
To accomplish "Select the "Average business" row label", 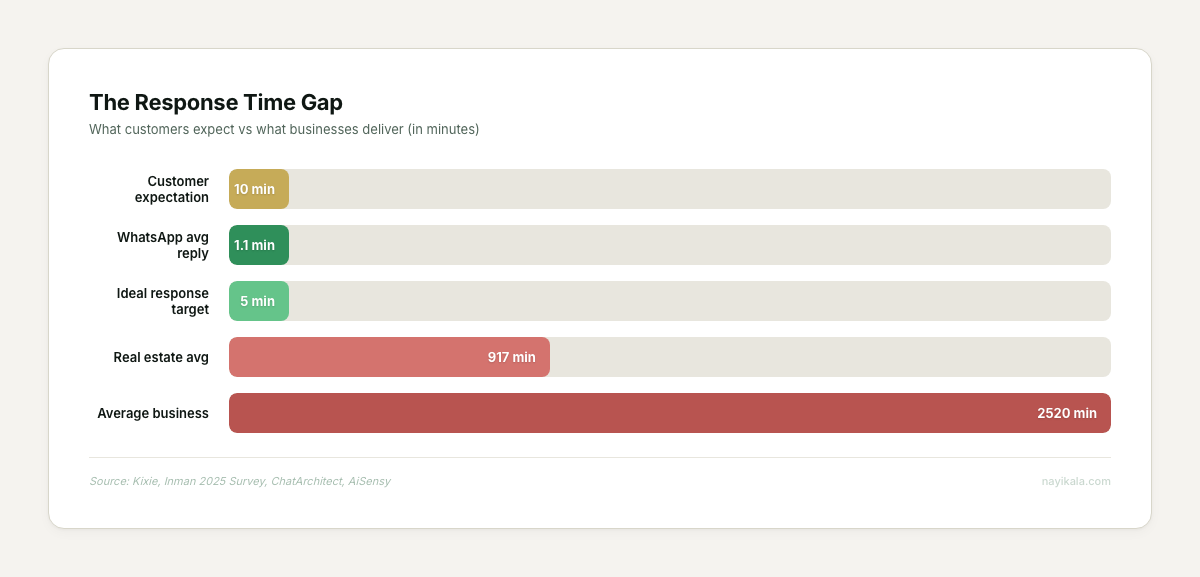I will point(153,413).
